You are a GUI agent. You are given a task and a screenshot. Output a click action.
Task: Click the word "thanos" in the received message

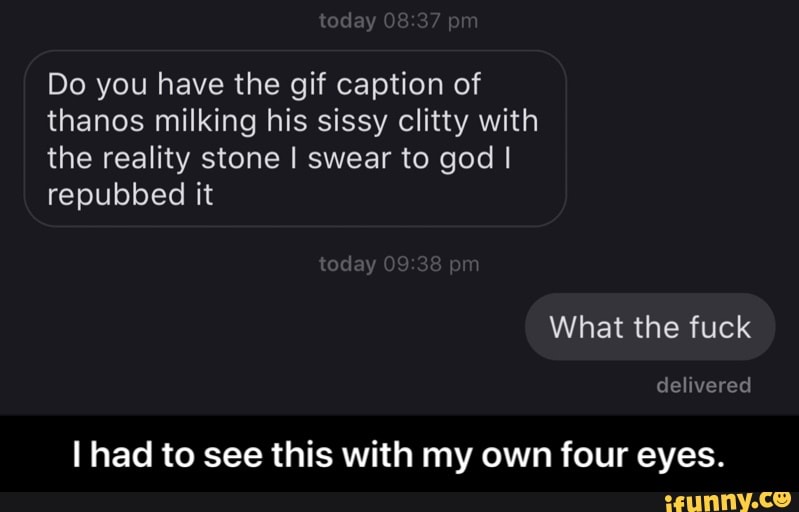(x=92, y=121)
